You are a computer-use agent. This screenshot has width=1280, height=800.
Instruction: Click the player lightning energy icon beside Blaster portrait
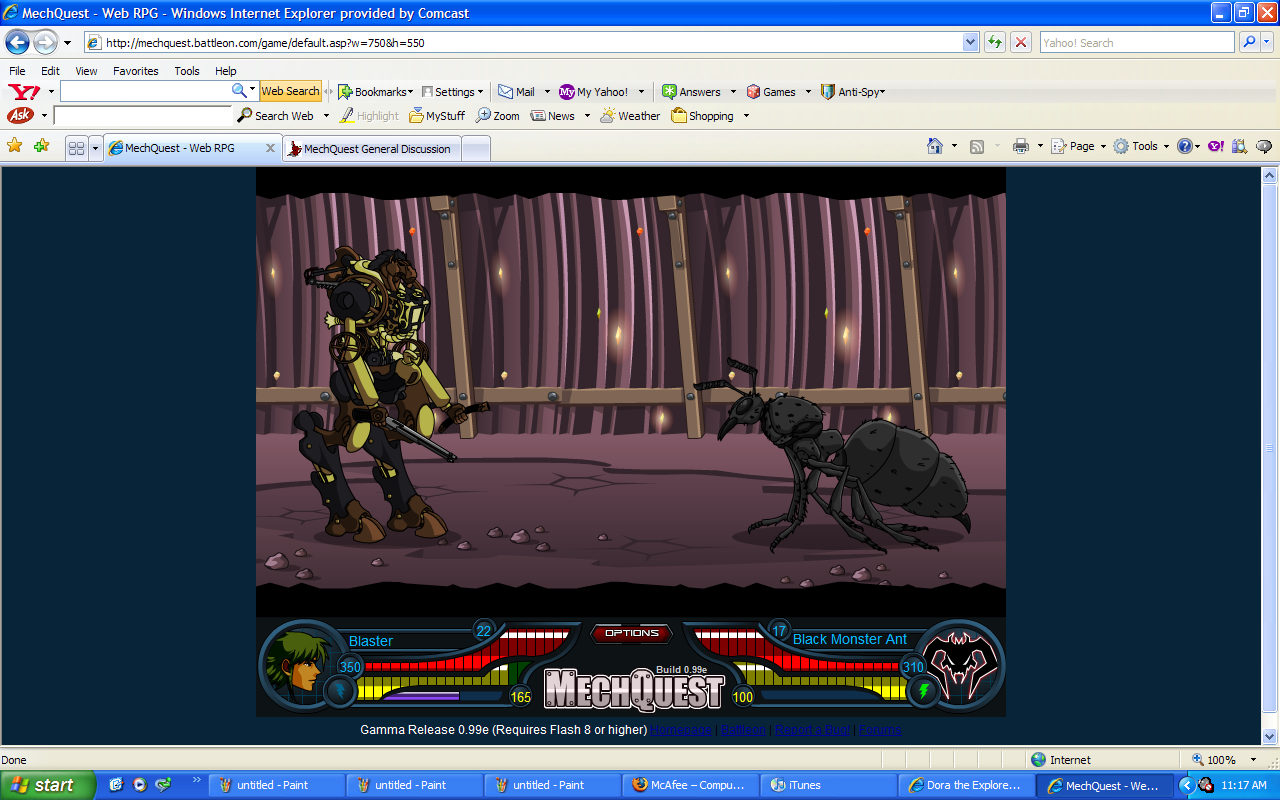pyautogui.click(x=339, y=690)
